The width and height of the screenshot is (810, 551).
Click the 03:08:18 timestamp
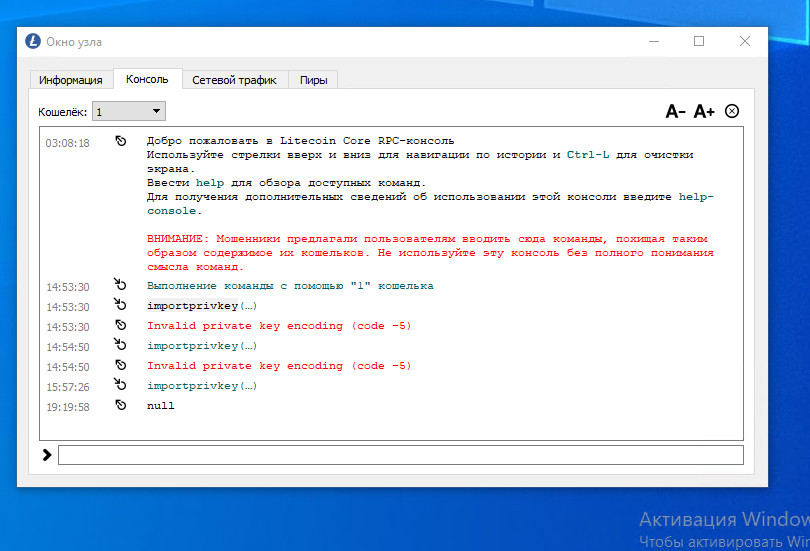pyautogui.click(x=68, y=143)
